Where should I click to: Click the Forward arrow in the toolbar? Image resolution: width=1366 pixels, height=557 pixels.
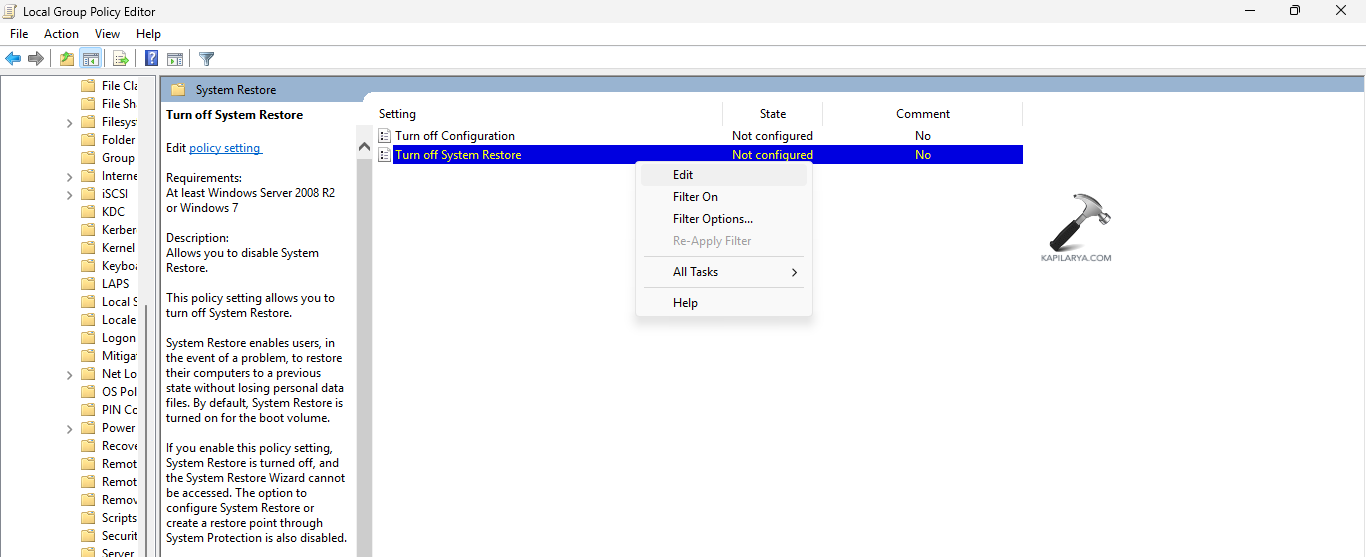[36, 59]
